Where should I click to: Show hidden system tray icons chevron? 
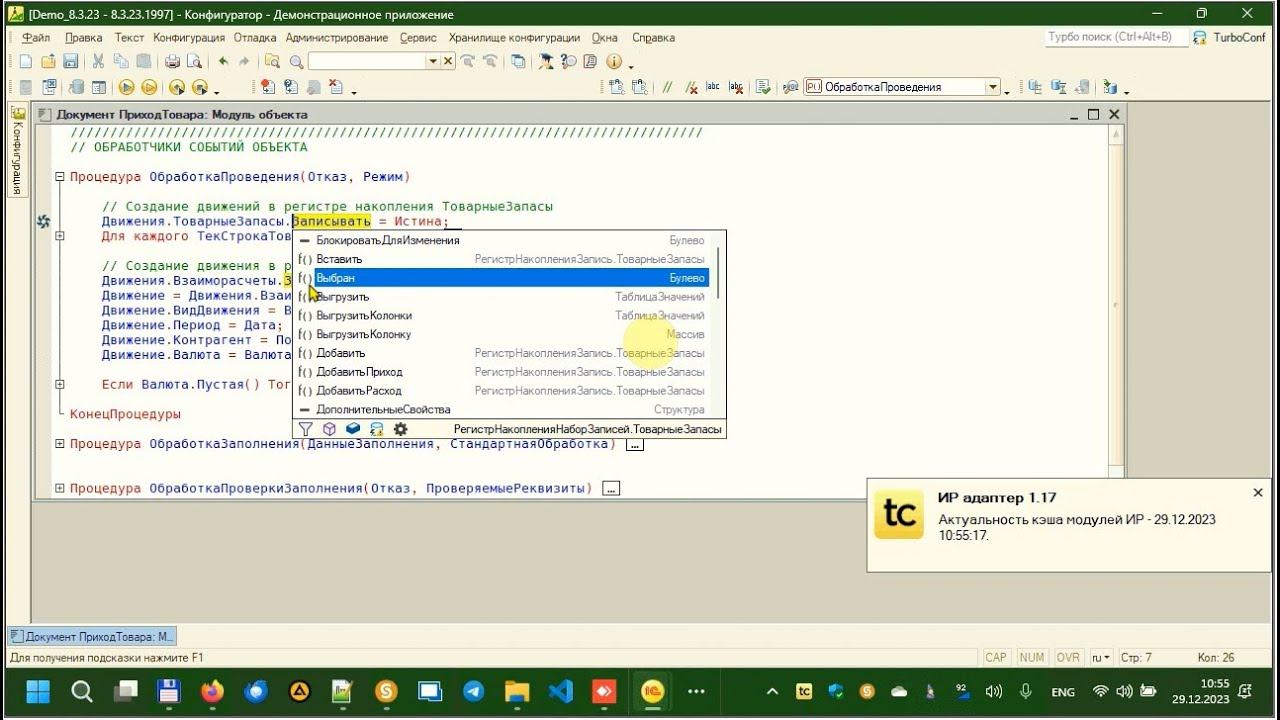(772, 691)
